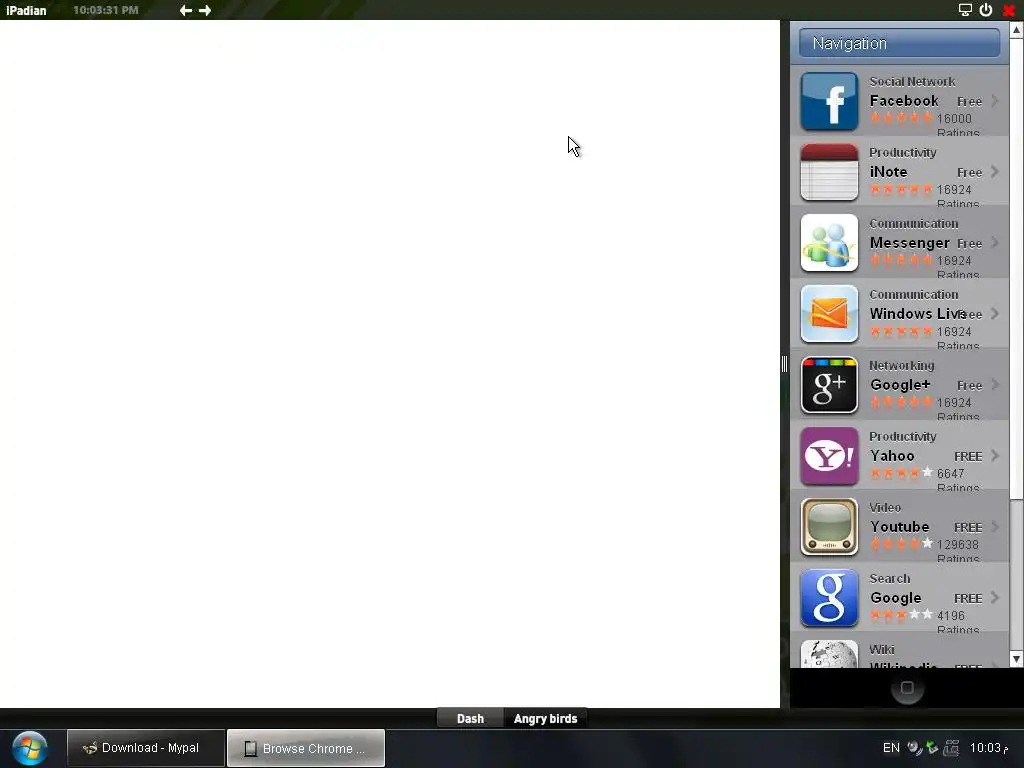Go back with the left arrow
1024x768 pixels.
click(x=185, y=10)
